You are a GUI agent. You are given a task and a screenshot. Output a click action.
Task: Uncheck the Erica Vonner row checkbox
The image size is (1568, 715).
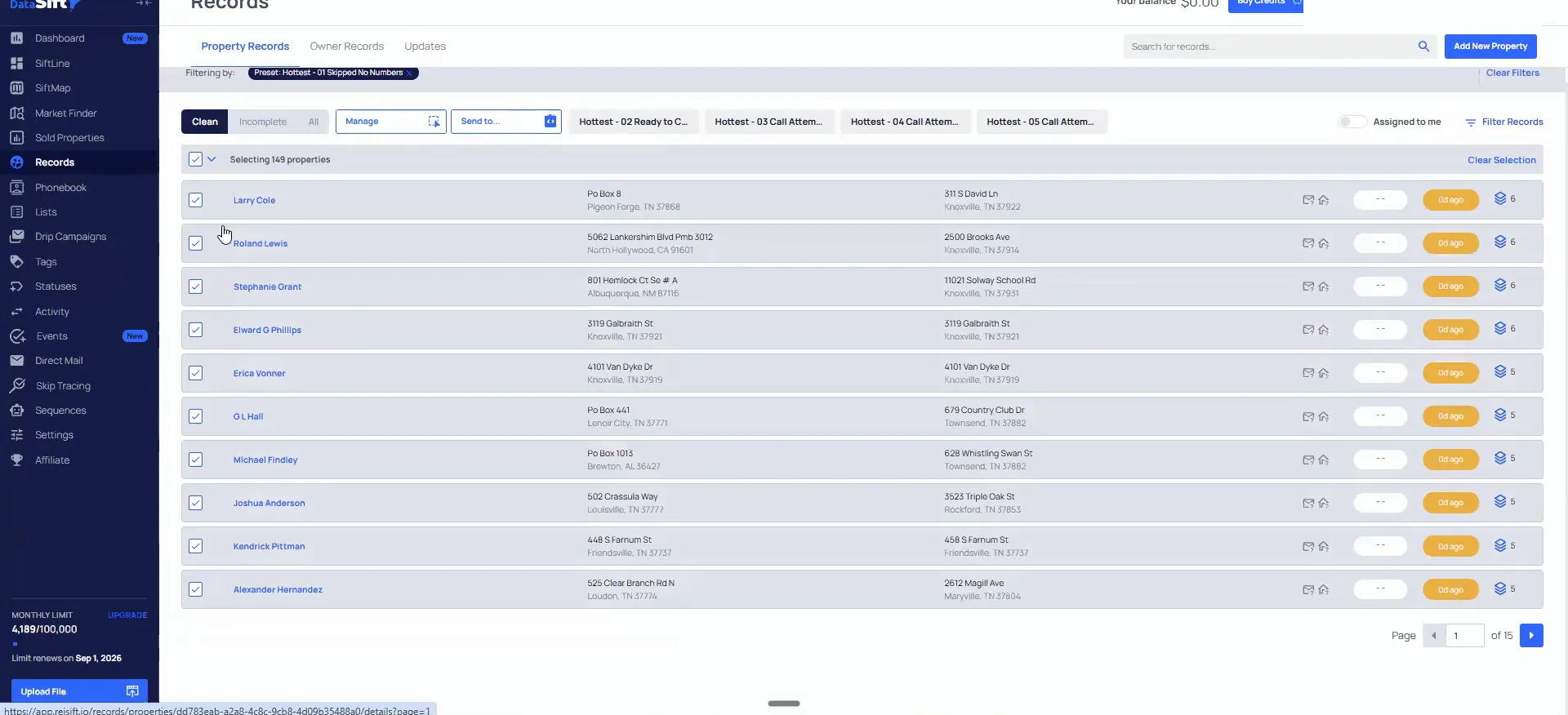195,373
